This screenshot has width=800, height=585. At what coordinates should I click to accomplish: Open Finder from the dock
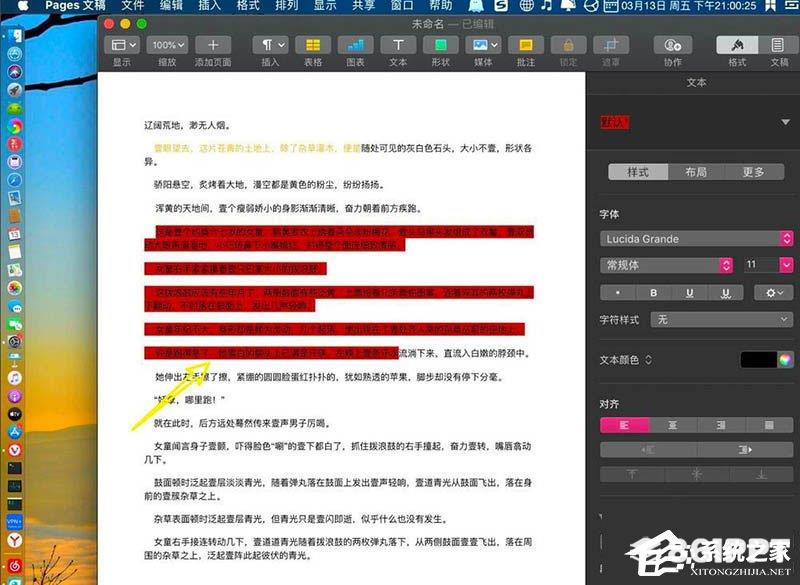pos(15,36)
